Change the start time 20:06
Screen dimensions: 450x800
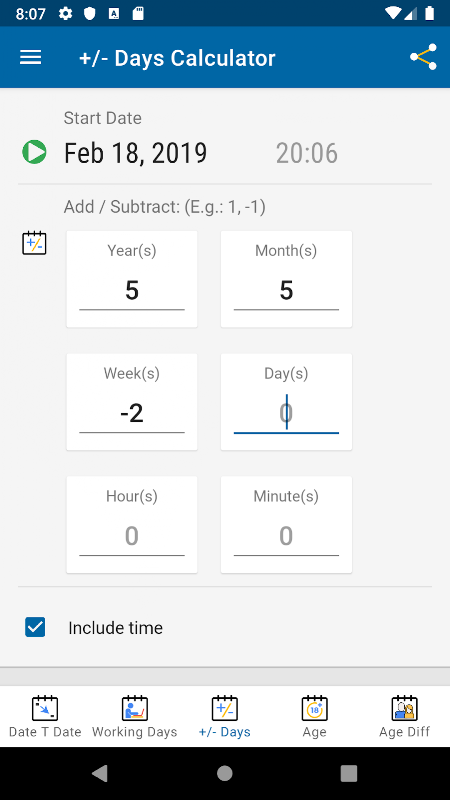click(307, 153)
